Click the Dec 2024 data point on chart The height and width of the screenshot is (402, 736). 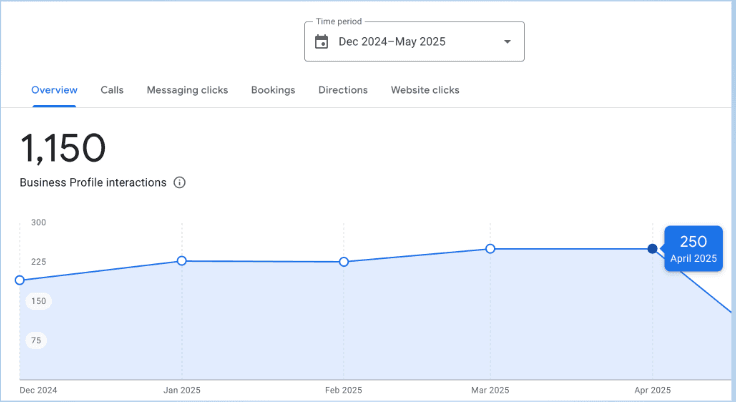click(x=20, y=280)
